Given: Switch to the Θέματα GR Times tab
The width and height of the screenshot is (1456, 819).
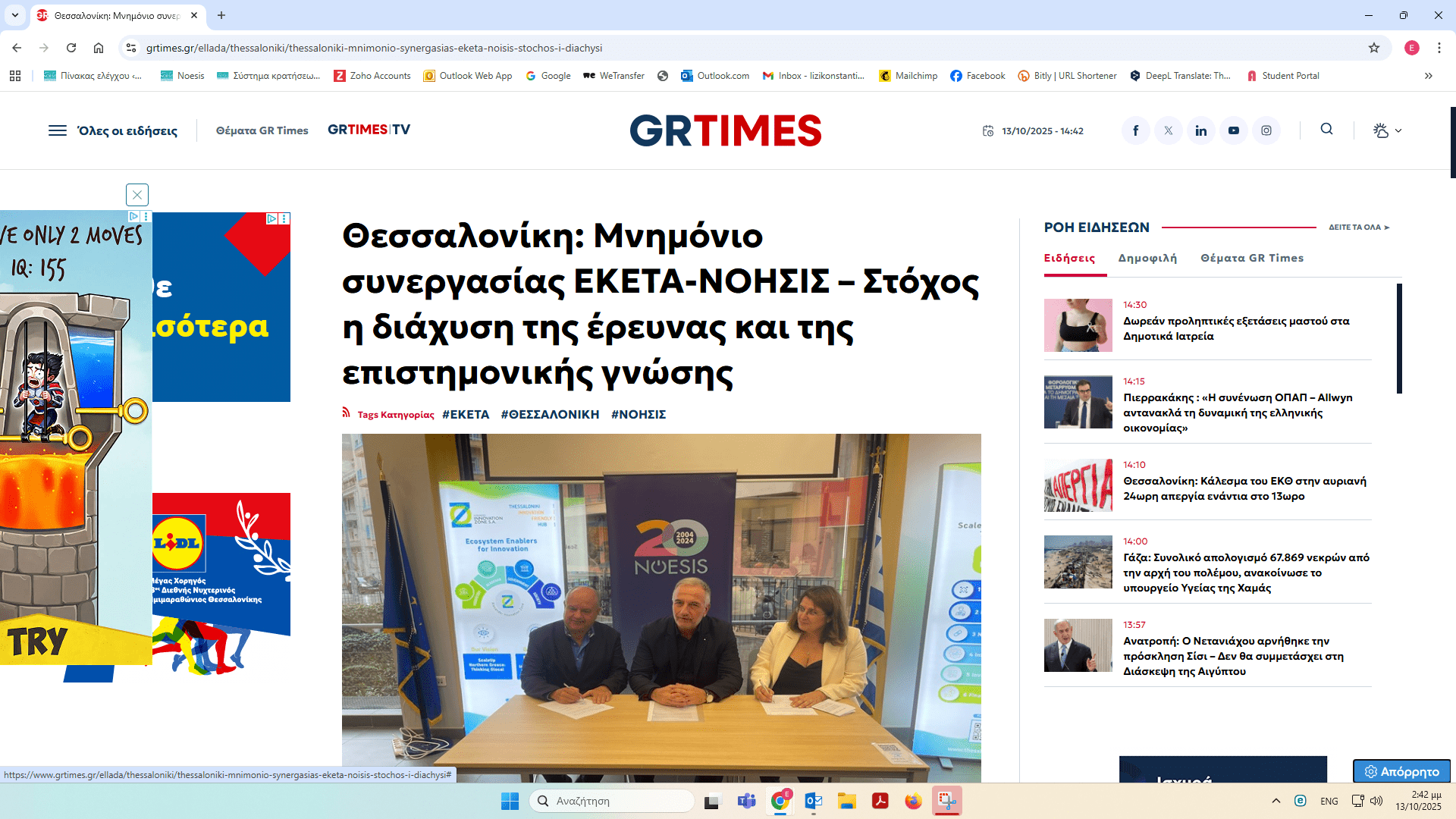Looking at the screenshot, I should pos(1252,258).
